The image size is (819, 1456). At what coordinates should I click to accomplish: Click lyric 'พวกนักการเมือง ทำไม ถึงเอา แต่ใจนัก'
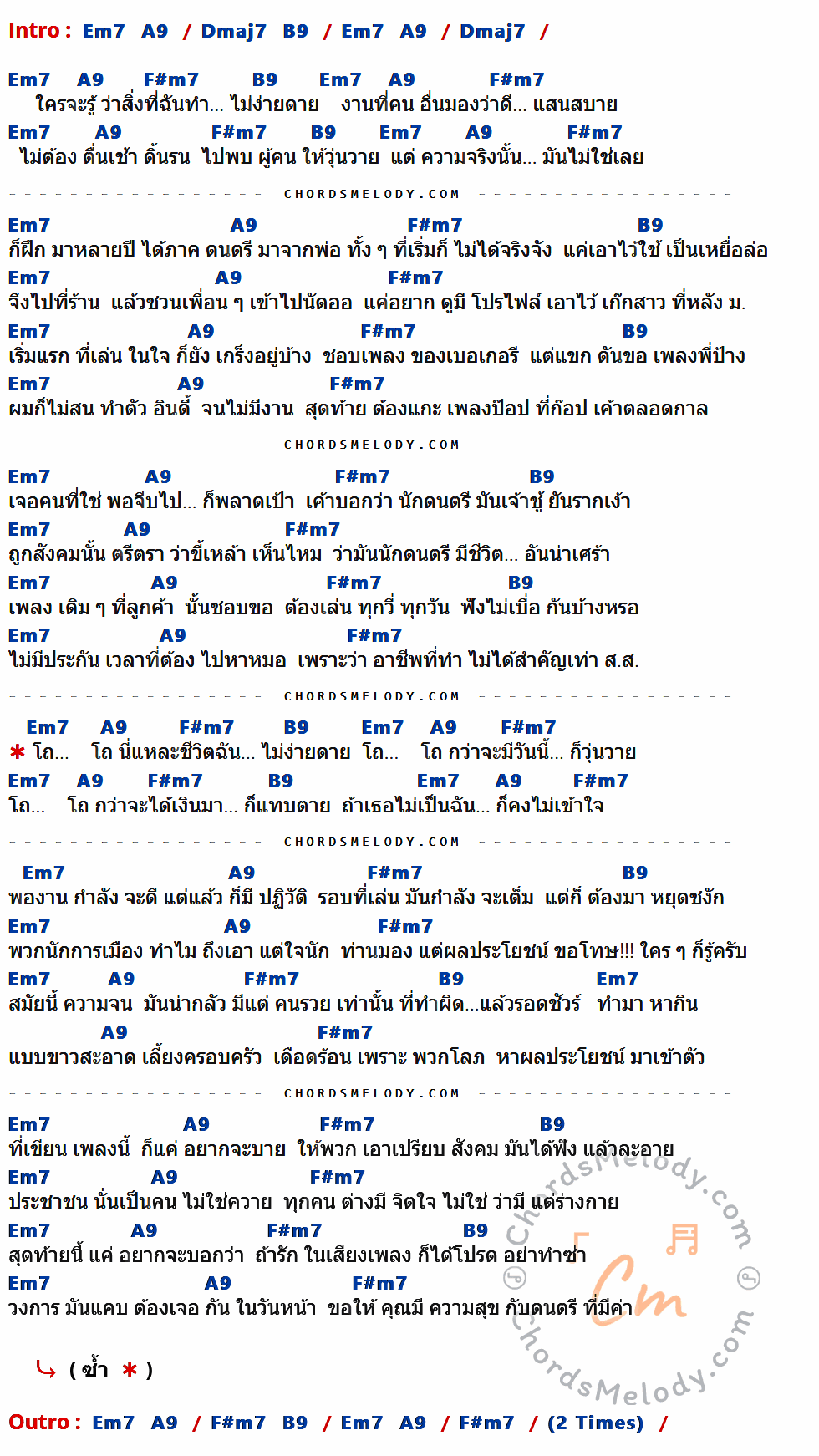click(169, 952)
